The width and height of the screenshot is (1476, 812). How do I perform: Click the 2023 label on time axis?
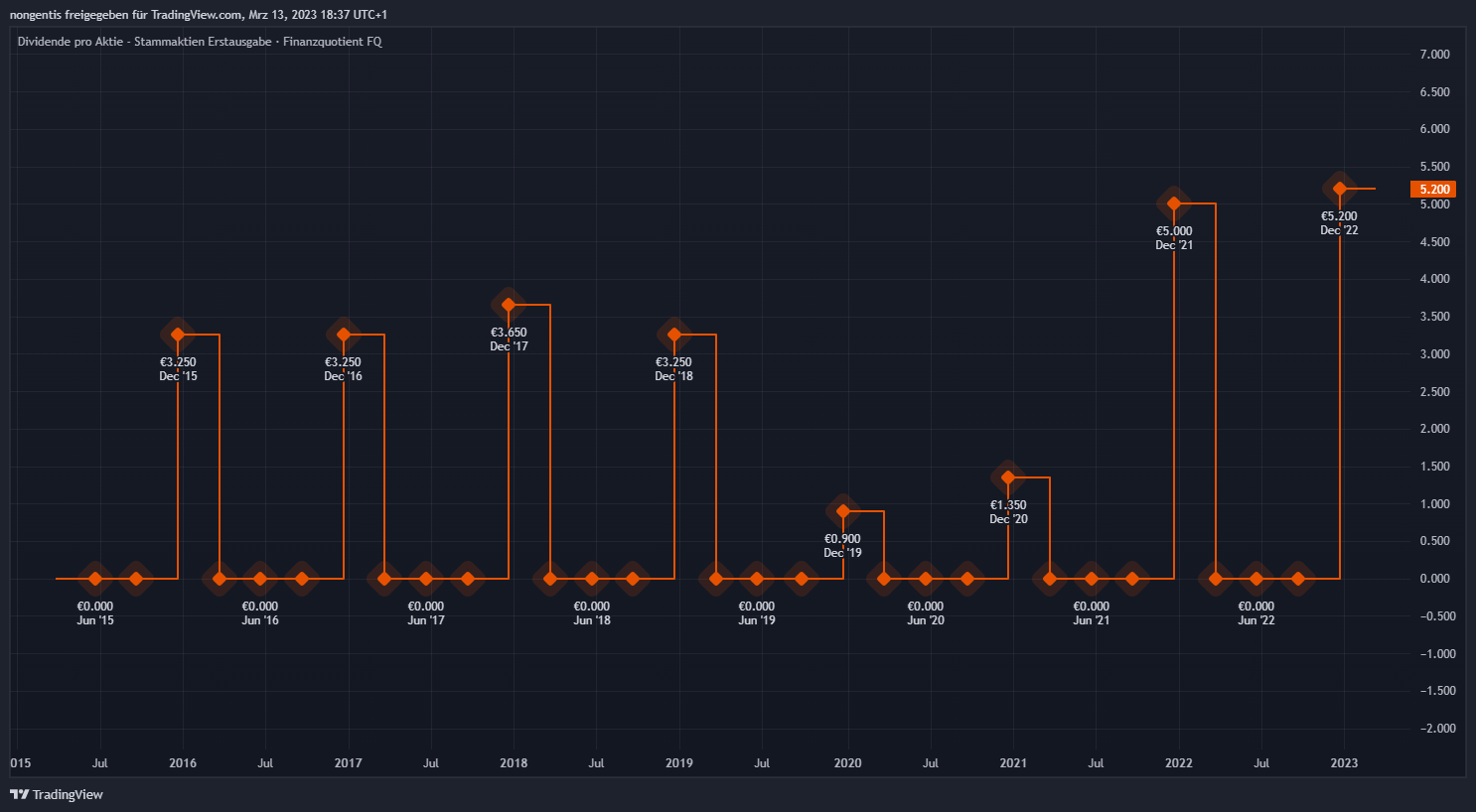1344,763
